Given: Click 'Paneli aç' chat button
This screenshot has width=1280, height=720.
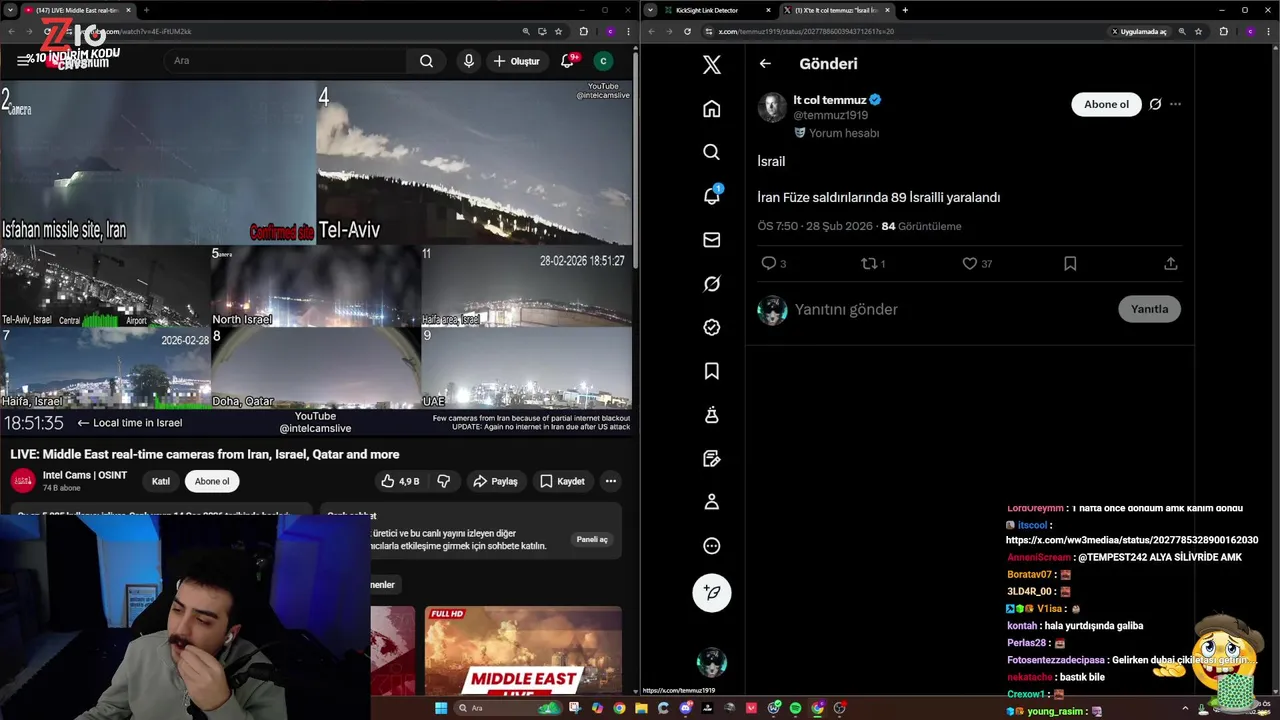Looking at the screenshot, I should coord(592,539).
